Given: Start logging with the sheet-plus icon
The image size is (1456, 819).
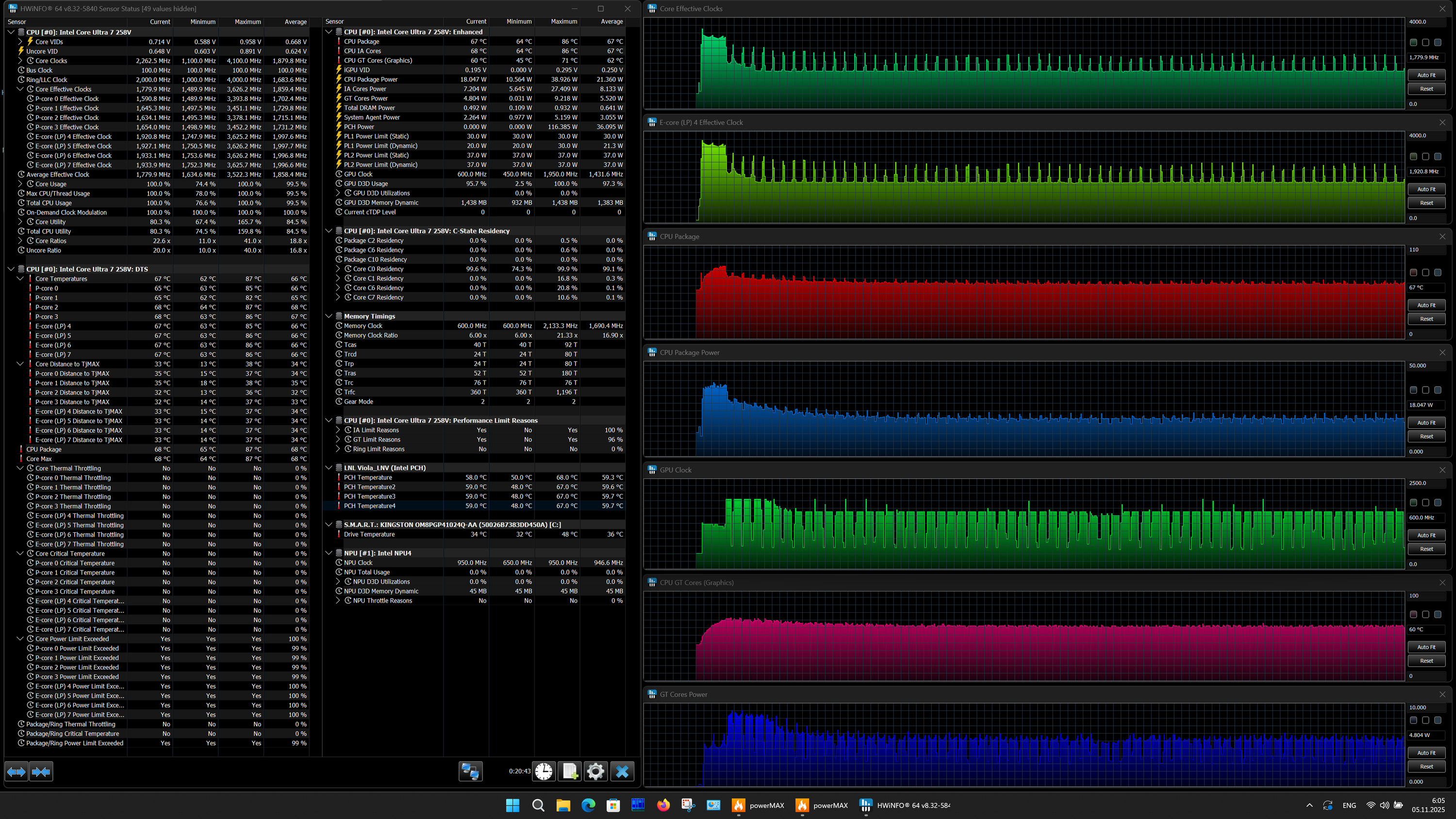Looking at the screenshot, I should click(570, 771).
